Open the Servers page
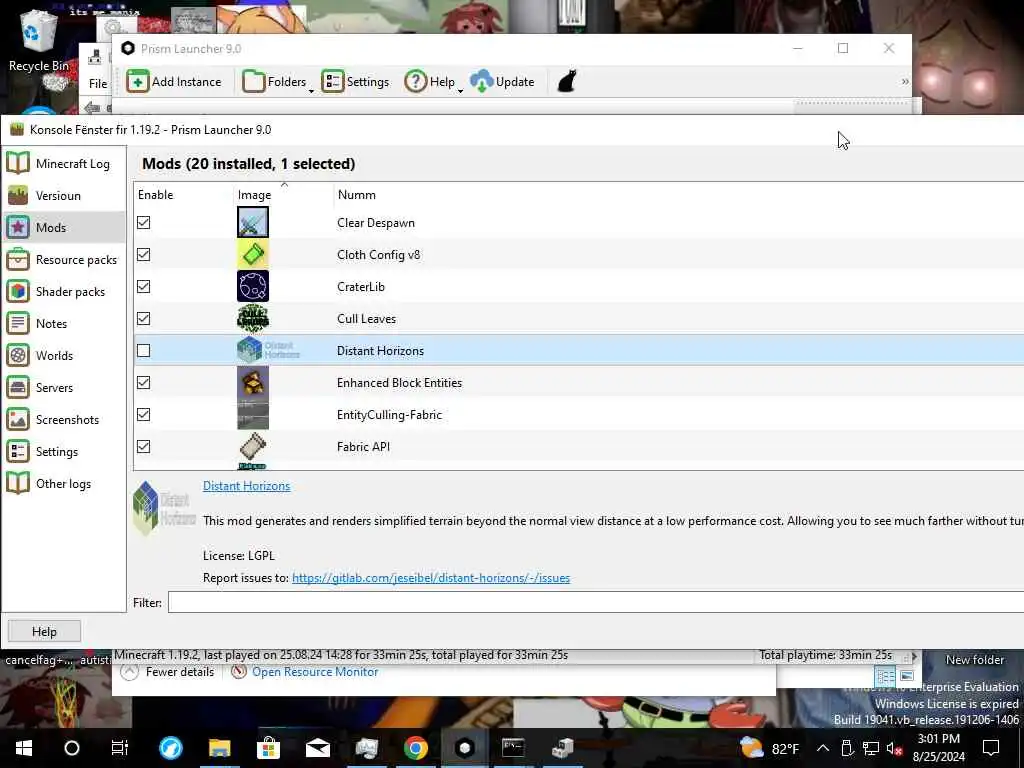Viewport: 1024px width, 768px height. coord(63,388)
